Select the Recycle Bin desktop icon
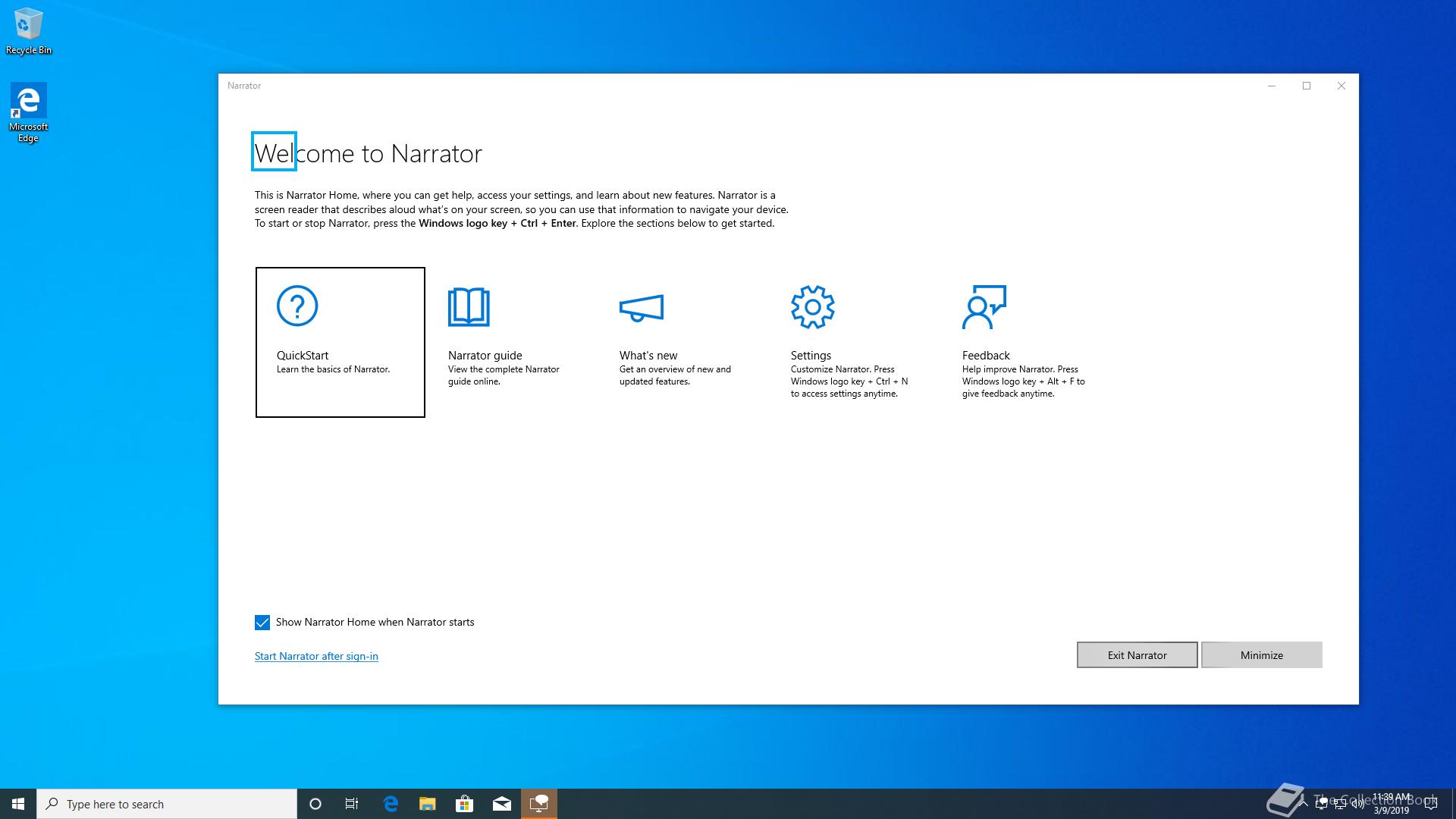The image size is (1456, 819). click(x=29, y=31)
